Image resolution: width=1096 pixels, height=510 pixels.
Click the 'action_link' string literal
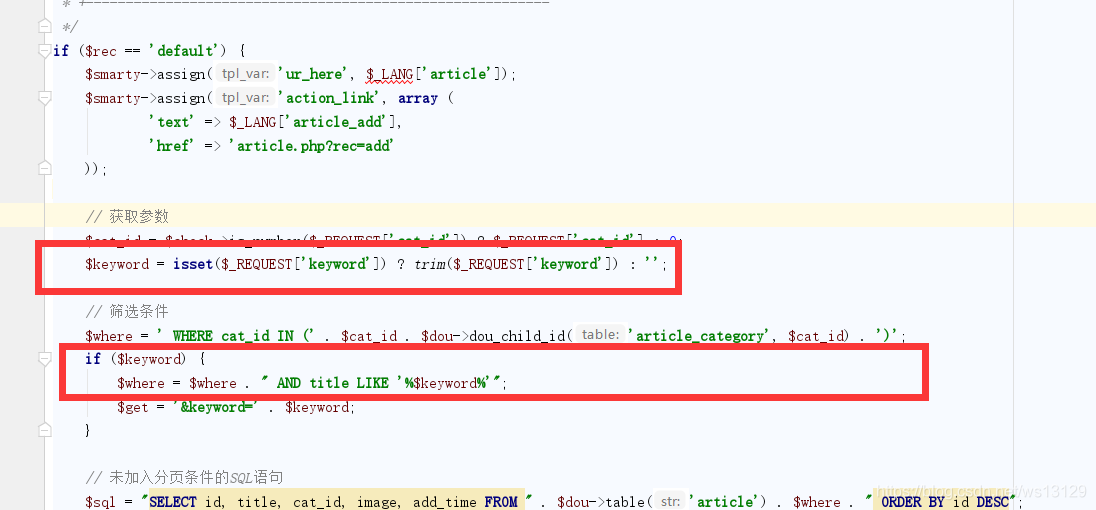[x=333, y=98]
